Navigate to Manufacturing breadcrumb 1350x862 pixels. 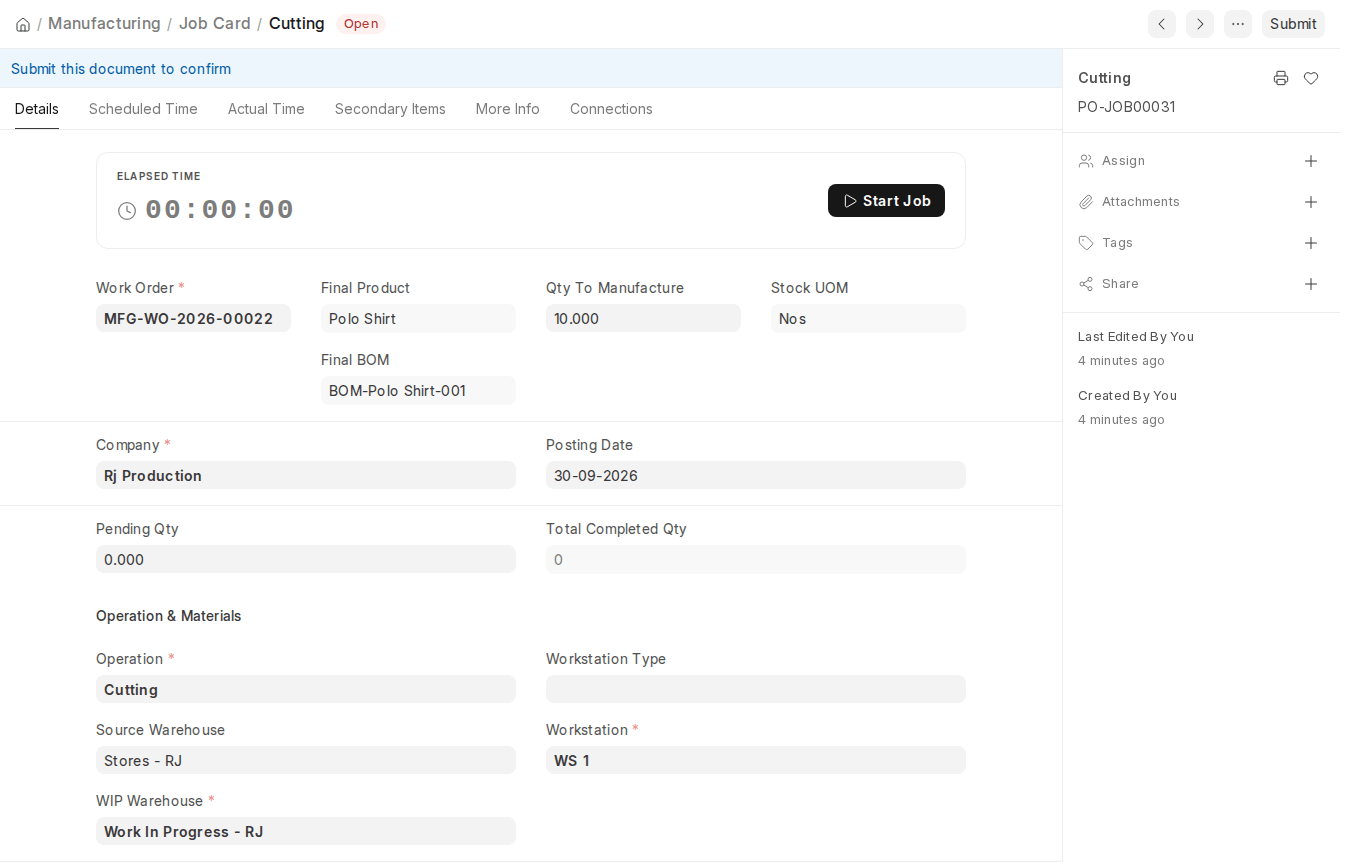click(x=104, y=23)
